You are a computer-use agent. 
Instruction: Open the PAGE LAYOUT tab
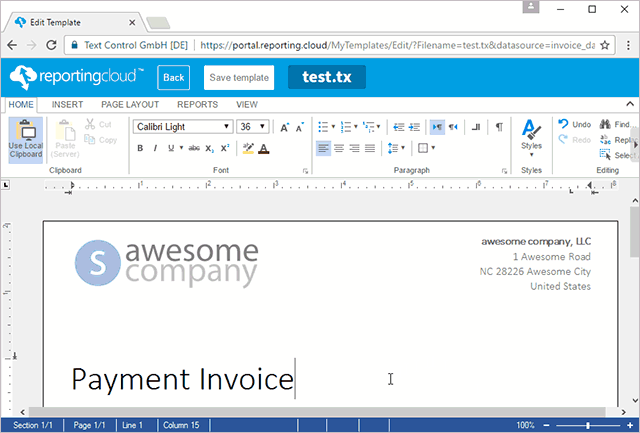click(x=130, y=105)
